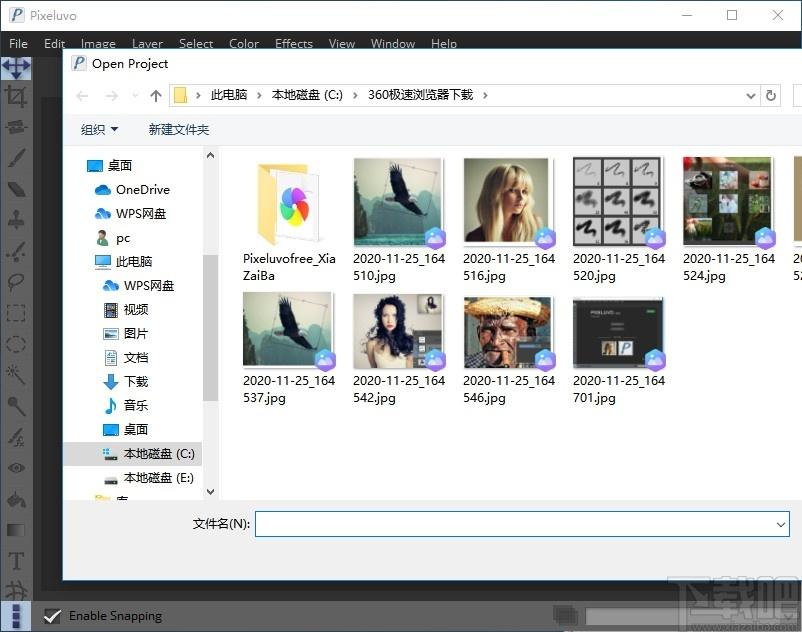
Task: Select 本地磁盘 (E:) in the navigation tree
Action: click(149, 478)
